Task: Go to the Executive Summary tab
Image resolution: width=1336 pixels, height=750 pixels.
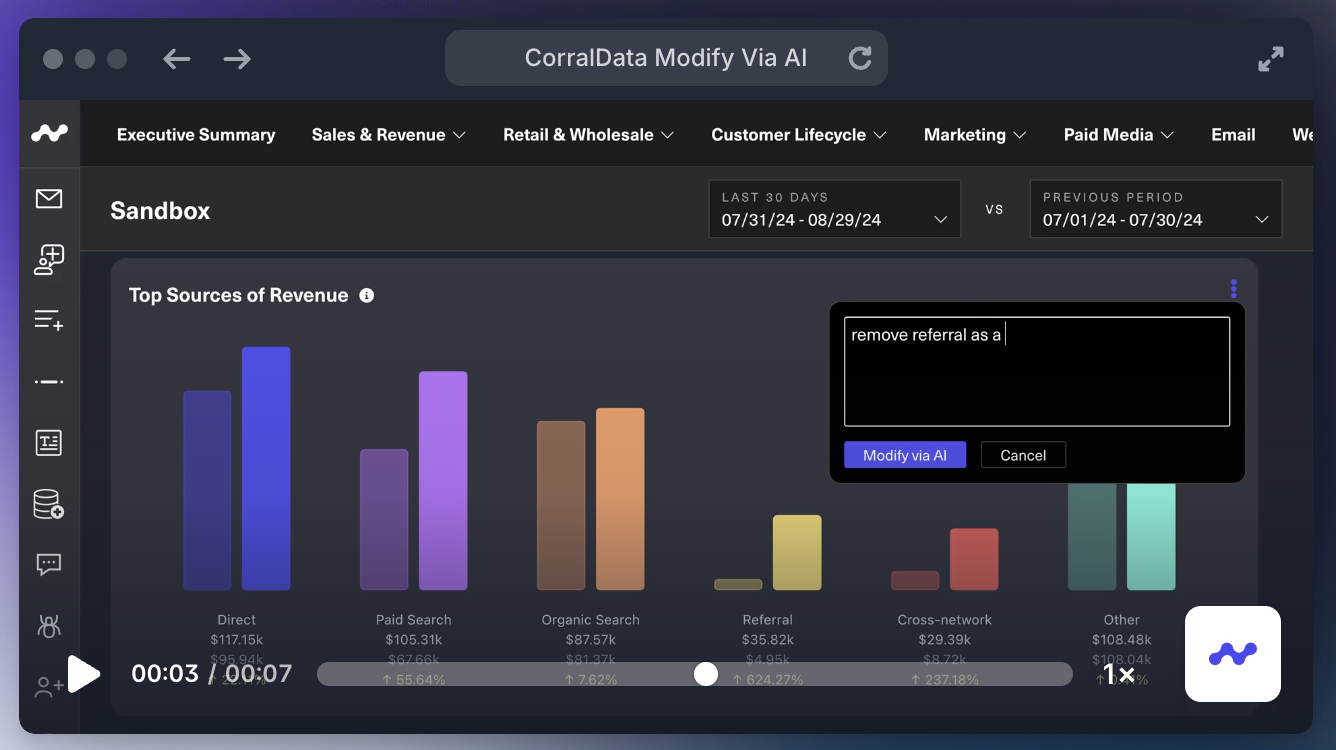Action: [x=196, y=134]
